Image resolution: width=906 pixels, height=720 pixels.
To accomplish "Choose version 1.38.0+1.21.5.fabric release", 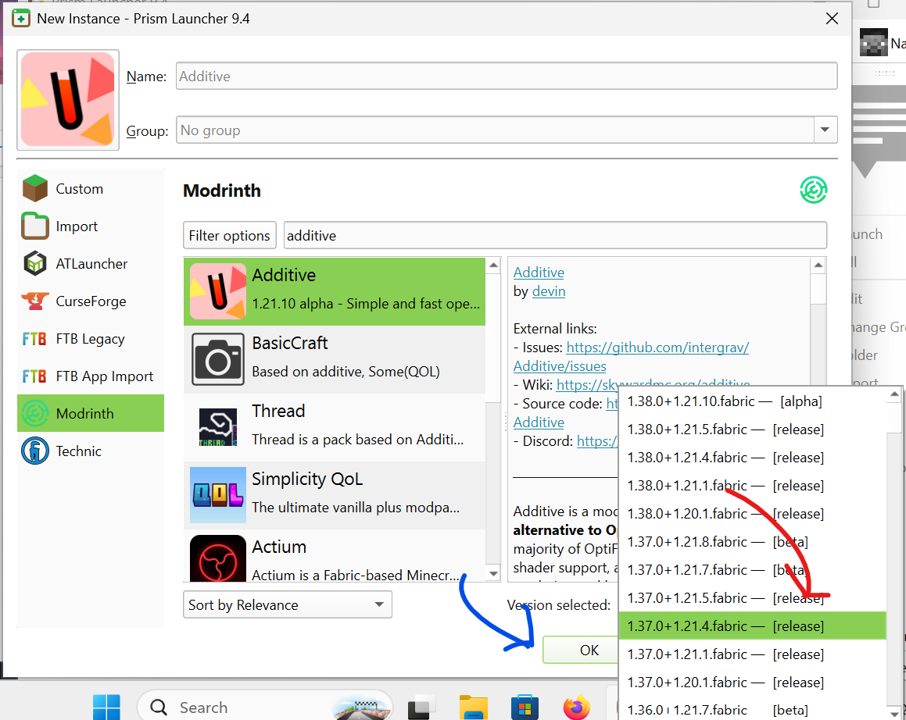I will click(725, 429).
